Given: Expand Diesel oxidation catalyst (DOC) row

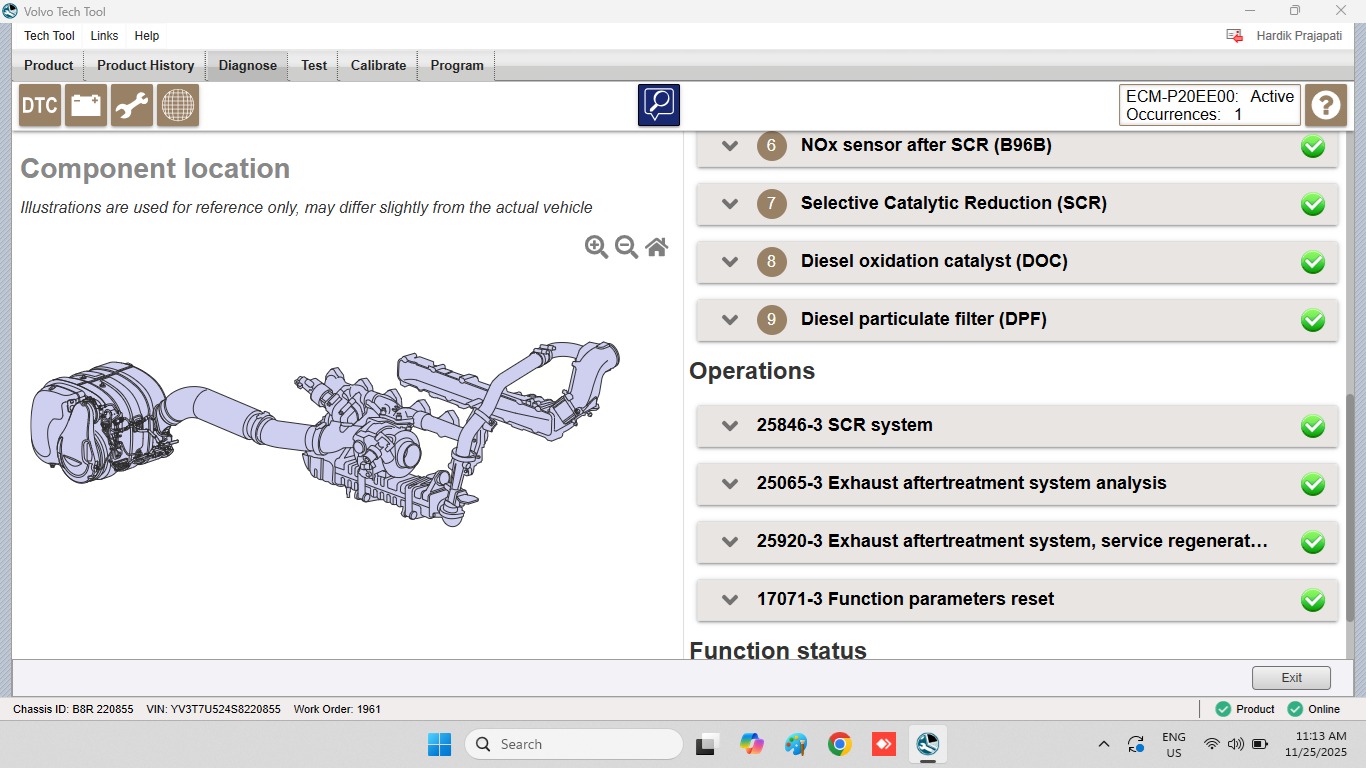Looking at the screenshot, I should tap(1017, 262).
